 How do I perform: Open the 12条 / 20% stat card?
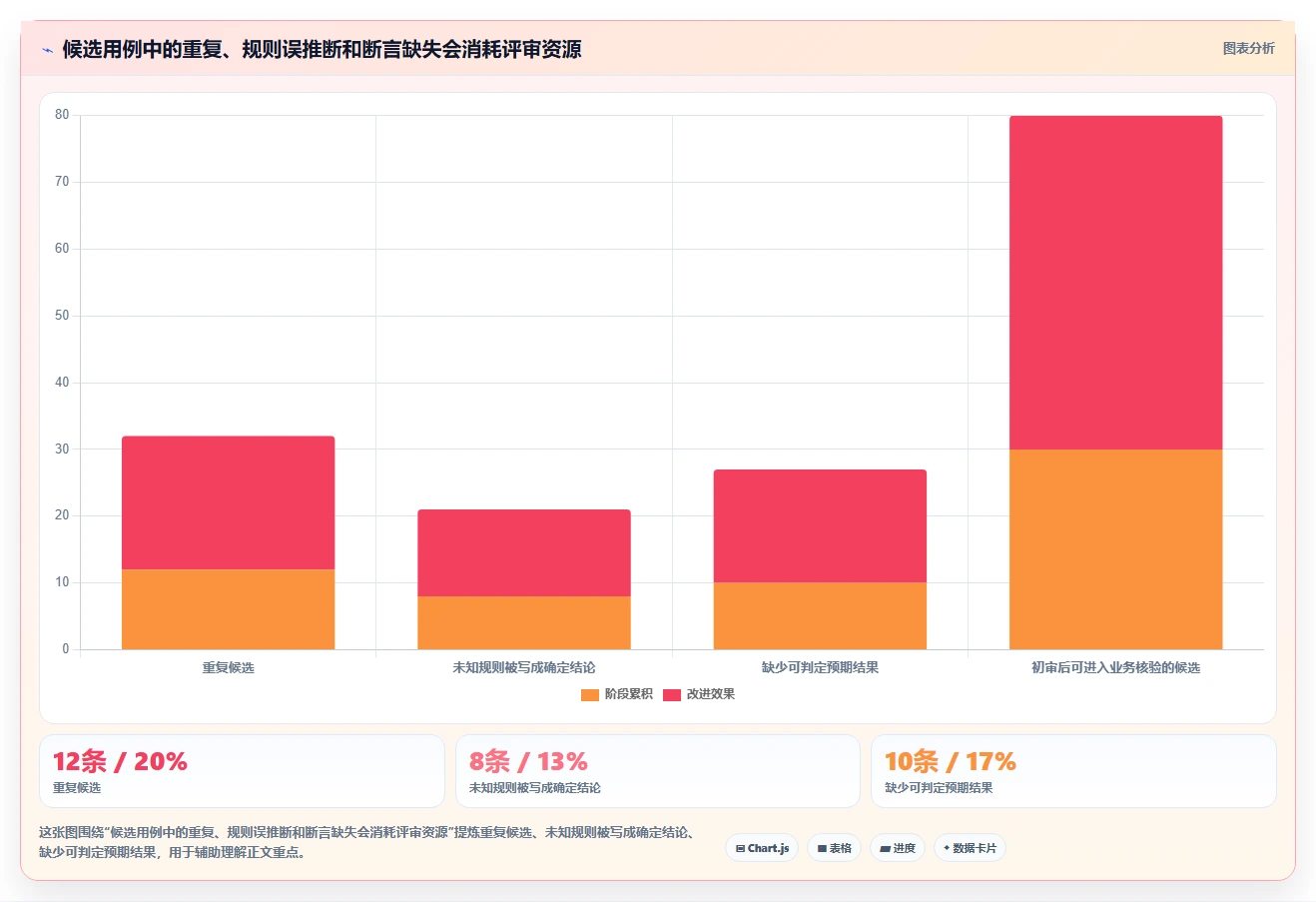(x=242, y=771)
